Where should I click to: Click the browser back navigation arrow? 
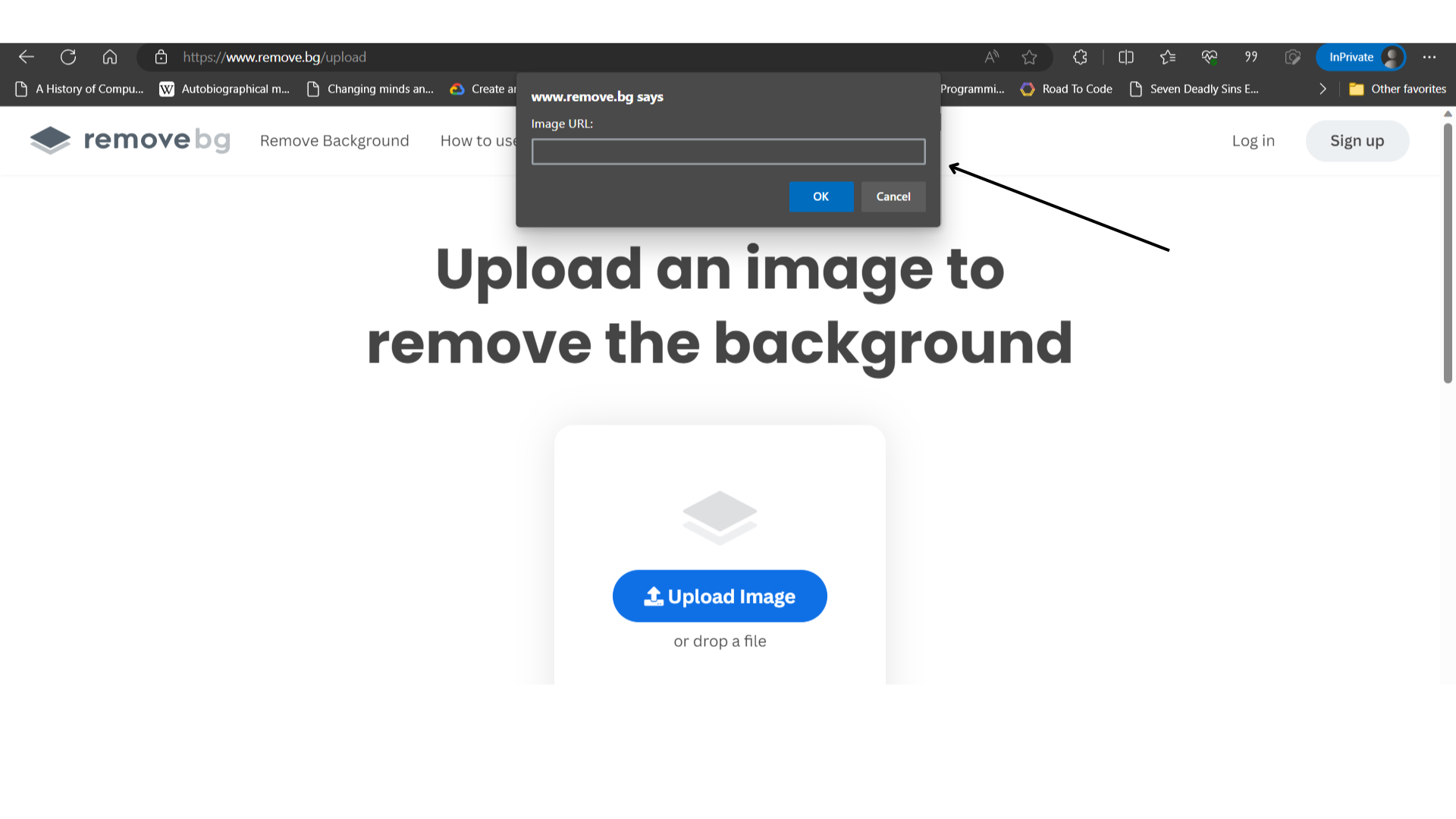coord(27,57)
